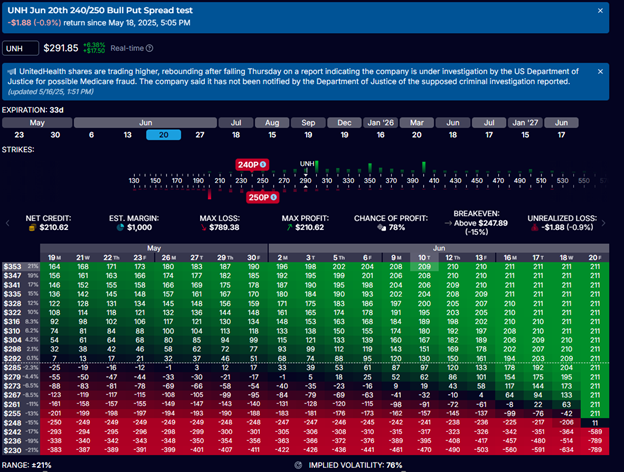The image size is (624, 472).
Task: Click the strike 290 tick on the scale
Action: pos(306,180)
